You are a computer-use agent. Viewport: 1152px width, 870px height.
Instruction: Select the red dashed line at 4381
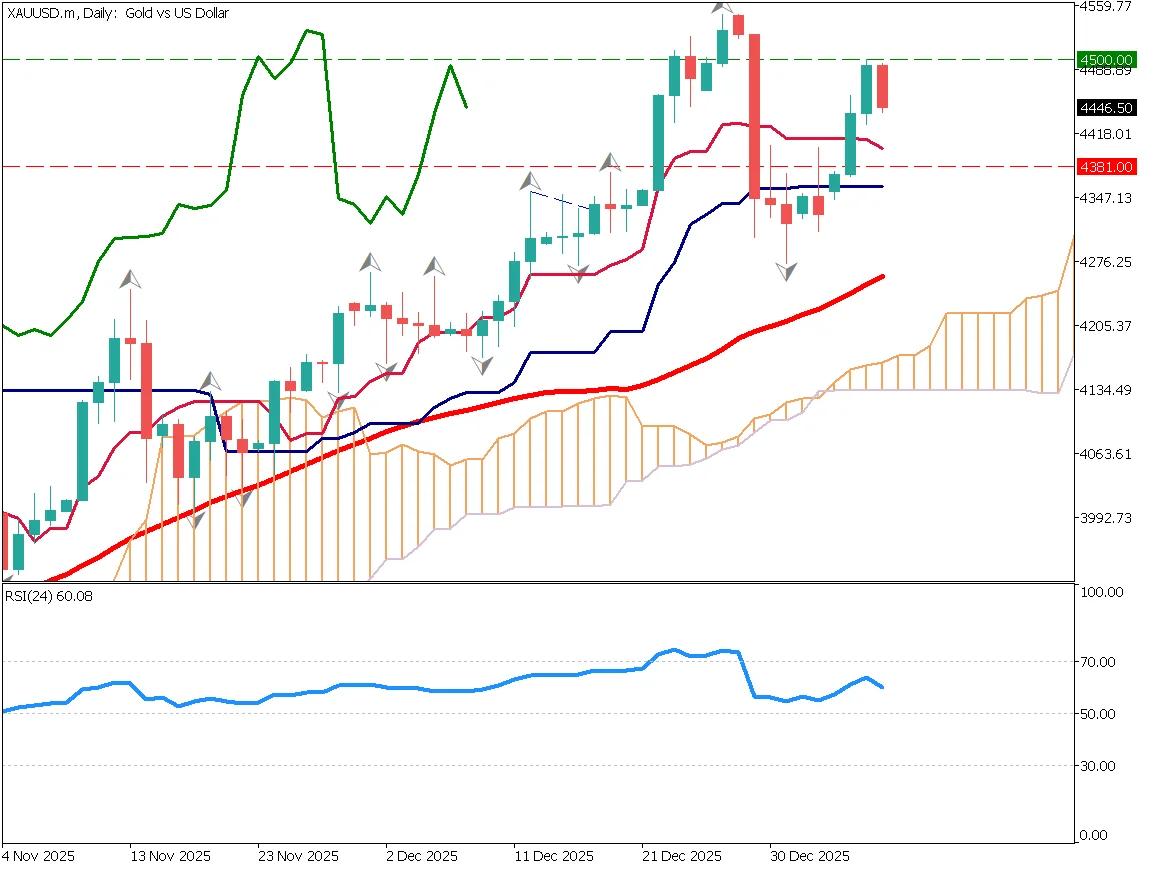tap(400, 167)
